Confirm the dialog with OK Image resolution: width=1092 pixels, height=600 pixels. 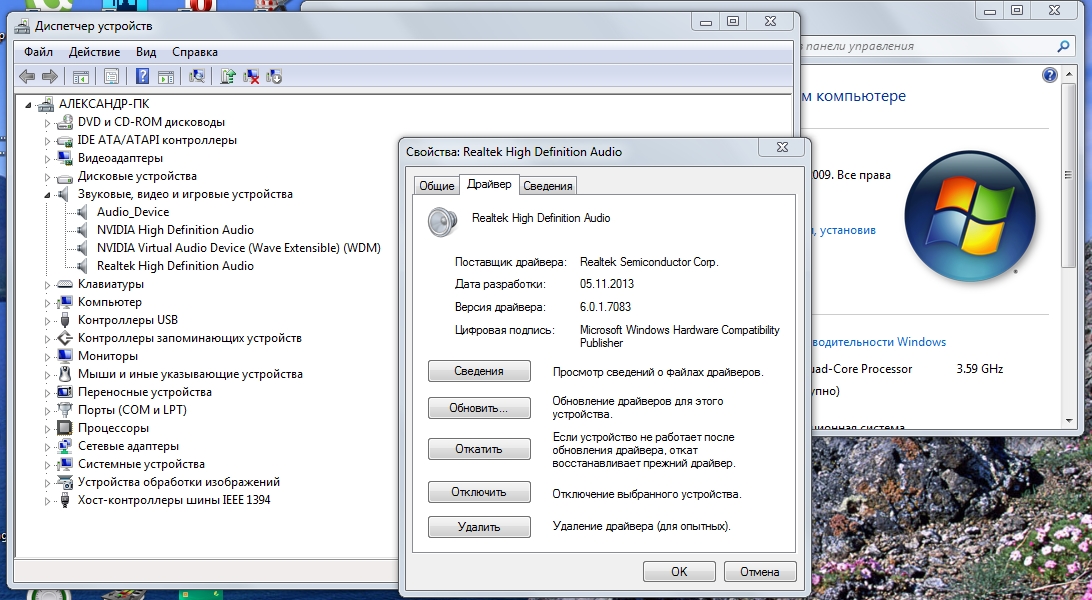click(679, 571)
